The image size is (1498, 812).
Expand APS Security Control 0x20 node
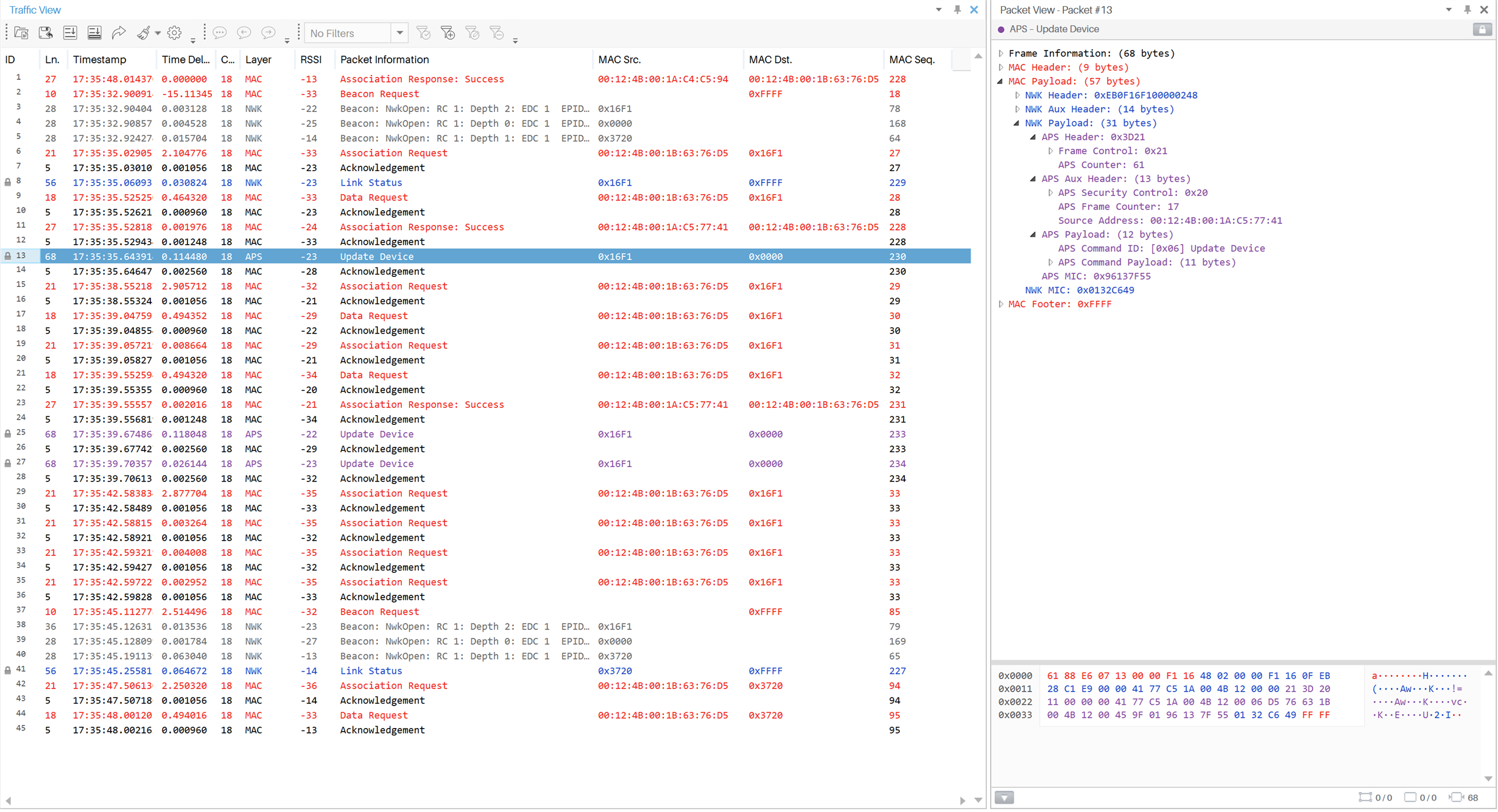(x=1051, y=193)
